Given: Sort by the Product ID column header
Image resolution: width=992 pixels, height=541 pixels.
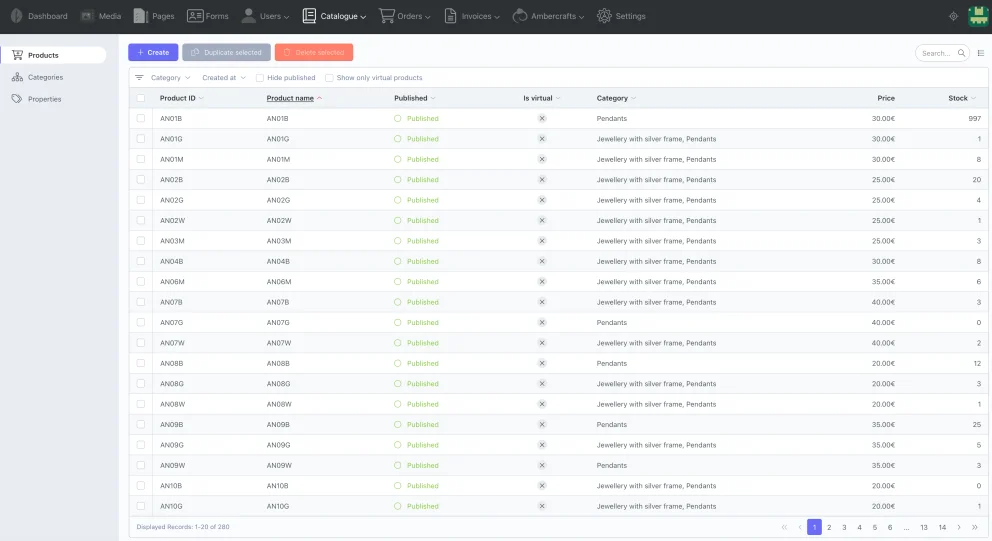Looking at the screenshot, I should [x=182, y=98].
